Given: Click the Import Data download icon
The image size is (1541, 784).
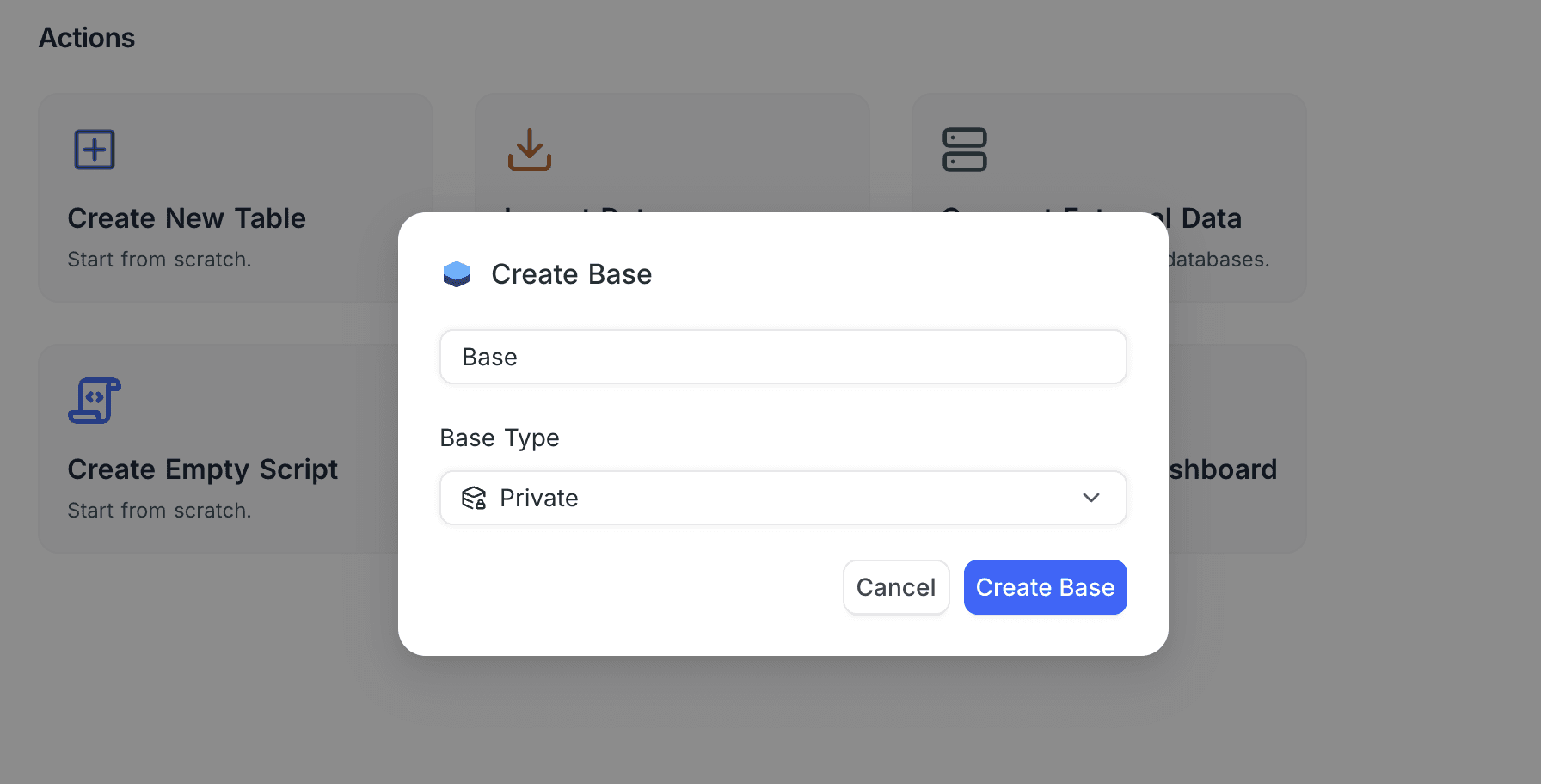Looking at the screenshot, I should tap(530, 149).
